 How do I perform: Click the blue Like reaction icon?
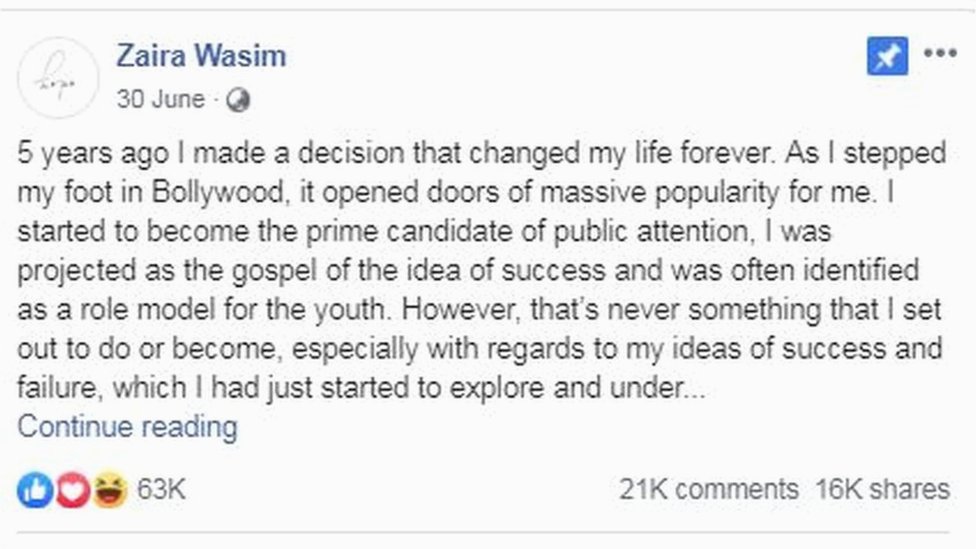point(35,489)
